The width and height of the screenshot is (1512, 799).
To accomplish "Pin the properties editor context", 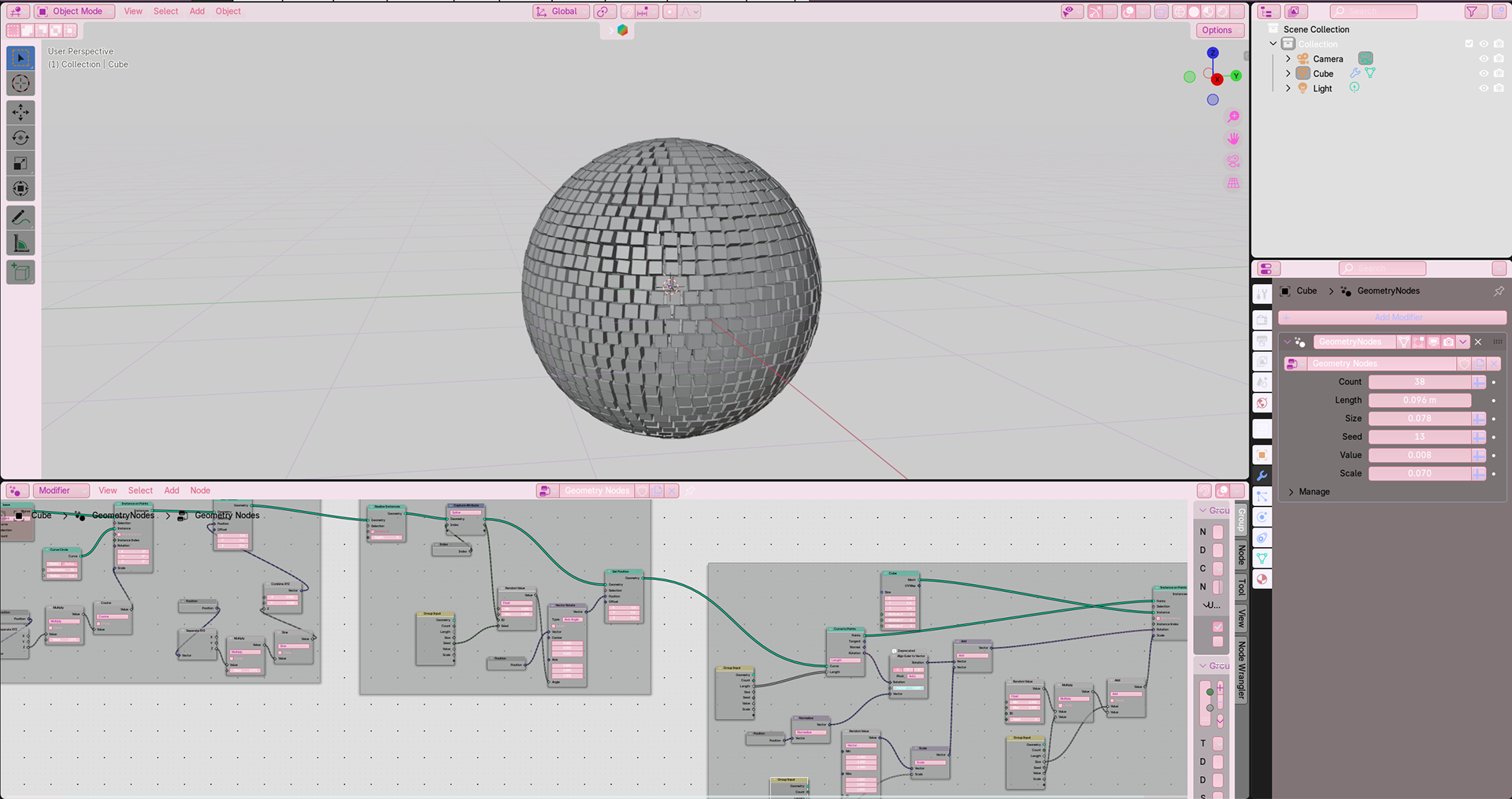I will tap(1499, 291).
